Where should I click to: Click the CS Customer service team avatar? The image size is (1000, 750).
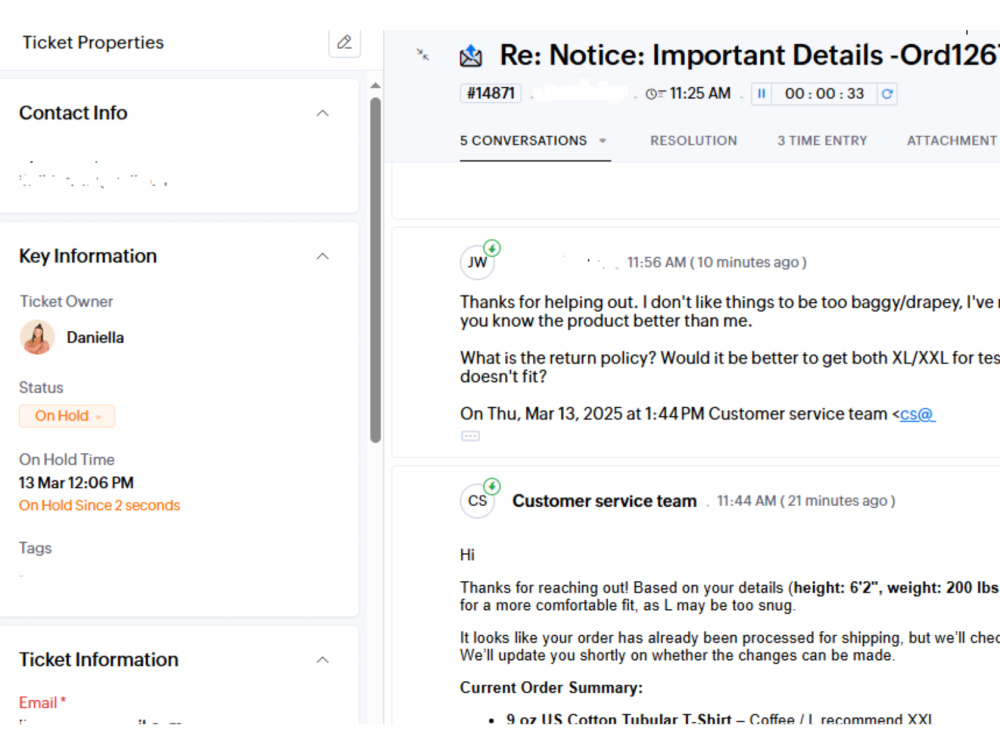(x=478, y=501)
